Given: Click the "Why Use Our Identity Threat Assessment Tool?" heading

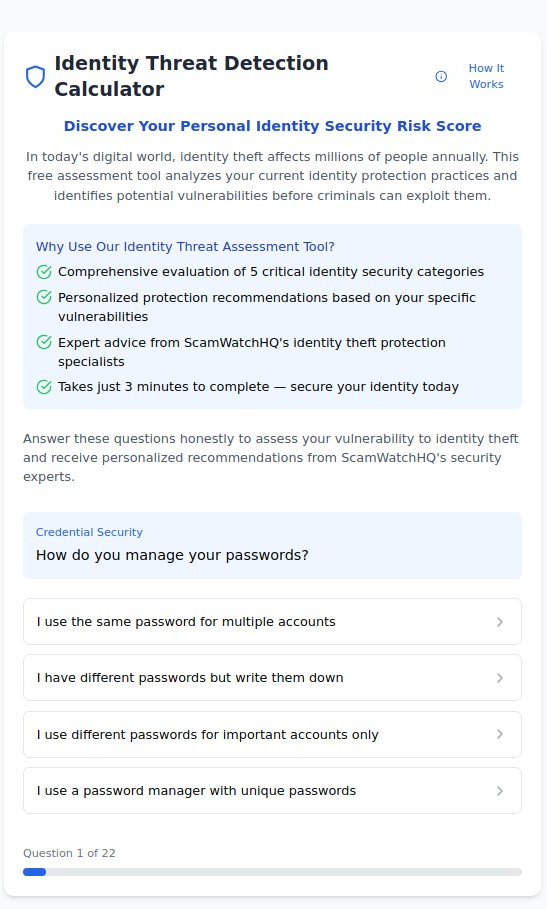Looking at the screenshot, I should coord(185,247).
